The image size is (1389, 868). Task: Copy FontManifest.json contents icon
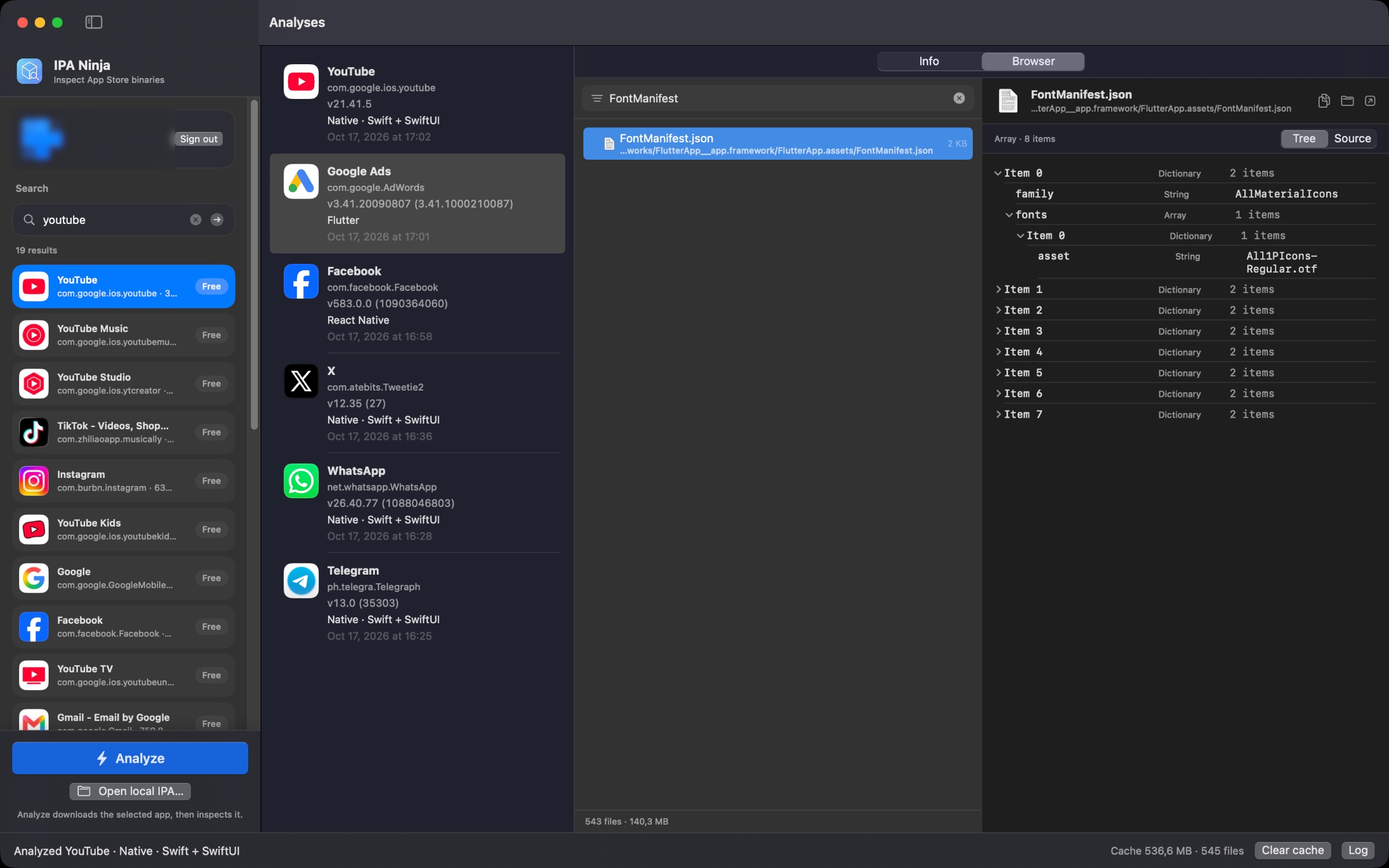[x=1324, y=101]
